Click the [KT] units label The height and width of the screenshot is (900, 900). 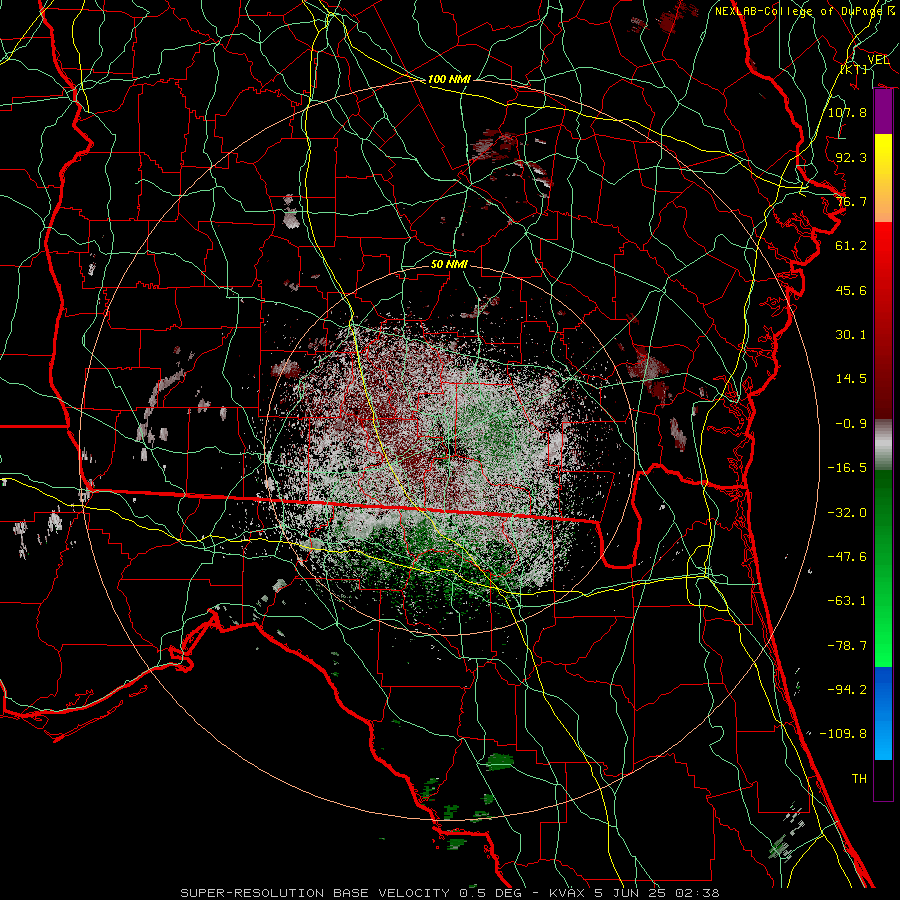[x=854, y=69]
